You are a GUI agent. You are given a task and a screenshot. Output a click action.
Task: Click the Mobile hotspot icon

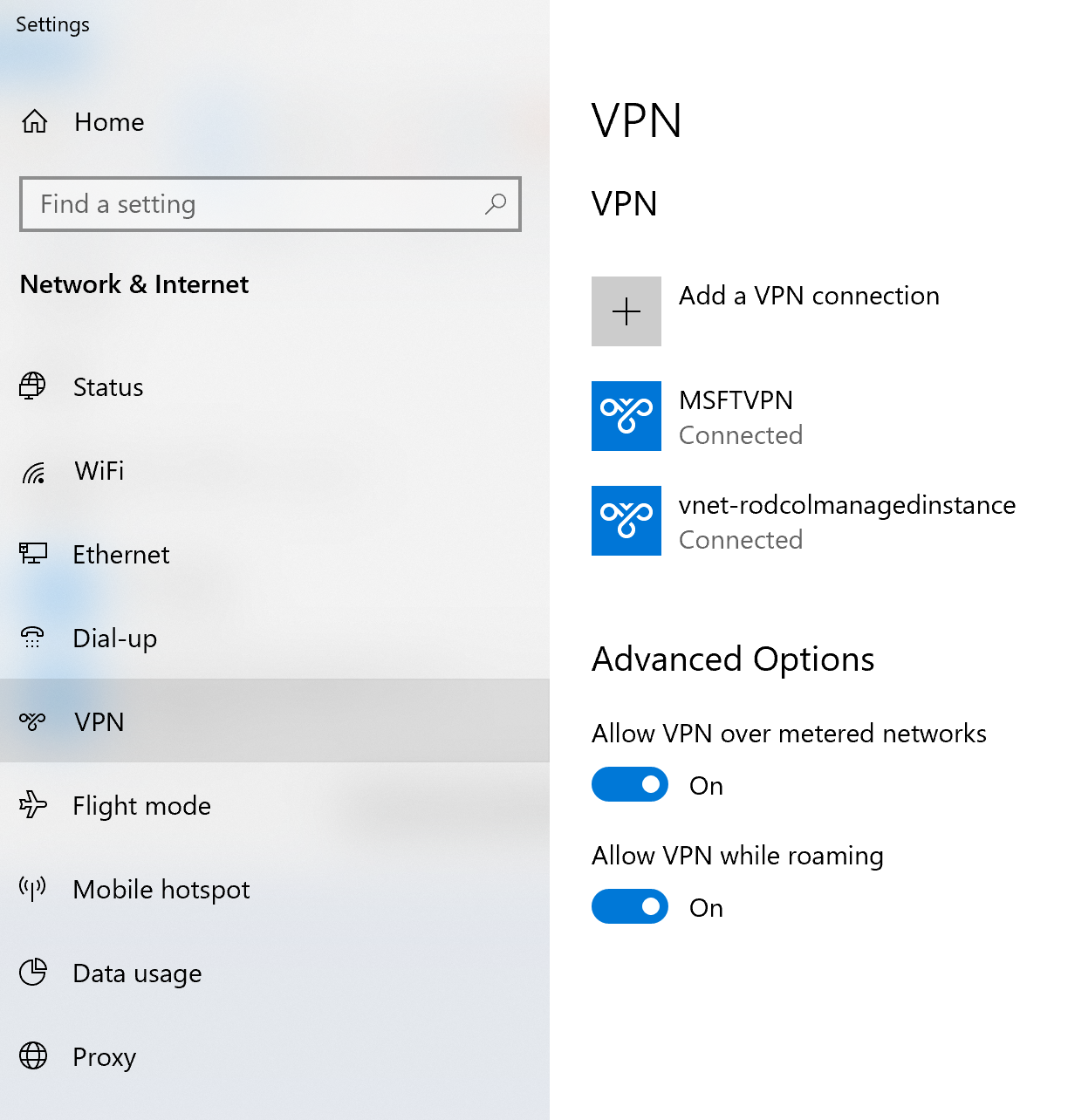tap(33, 888)
